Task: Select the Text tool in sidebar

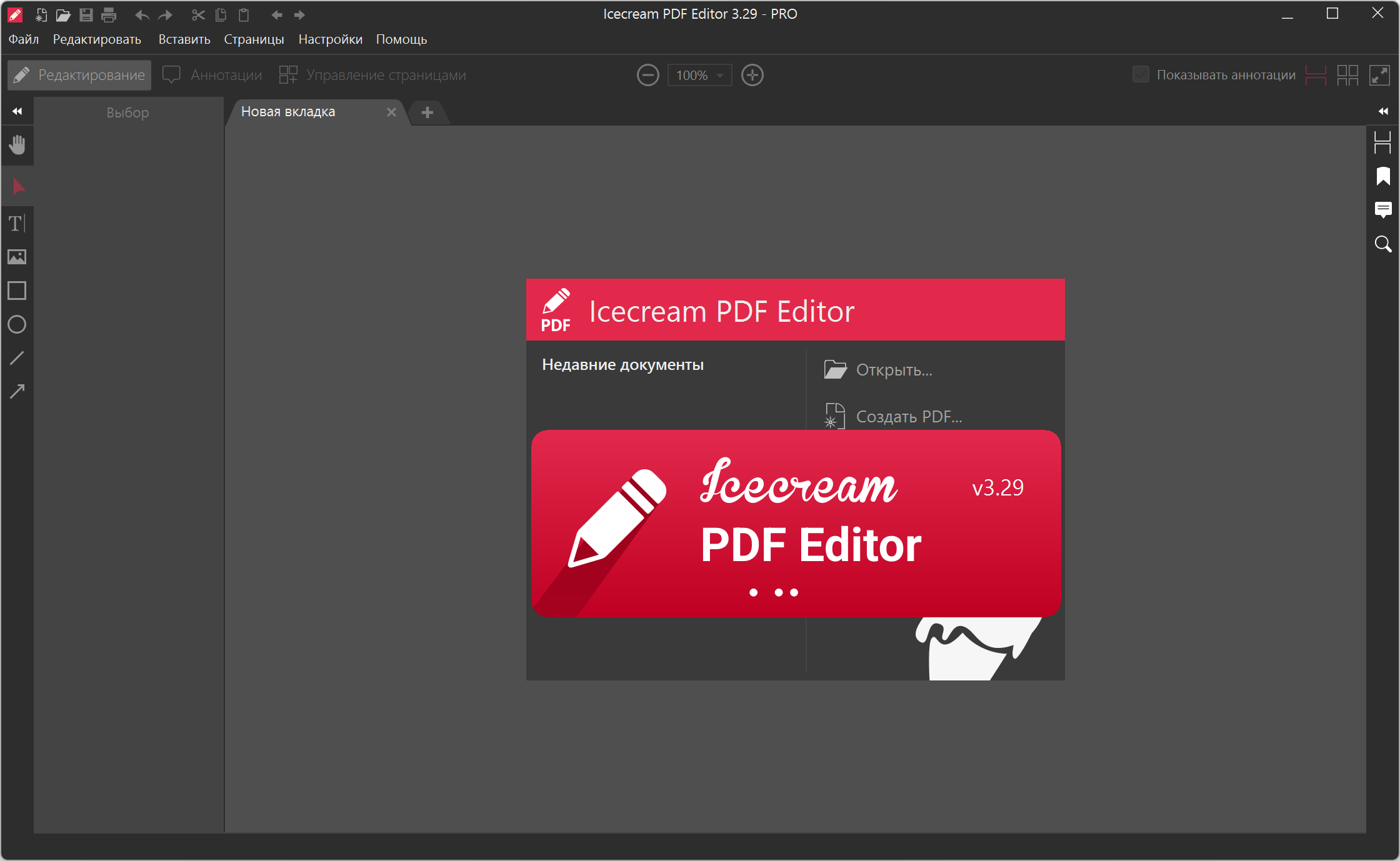Action: click(17, 223)
